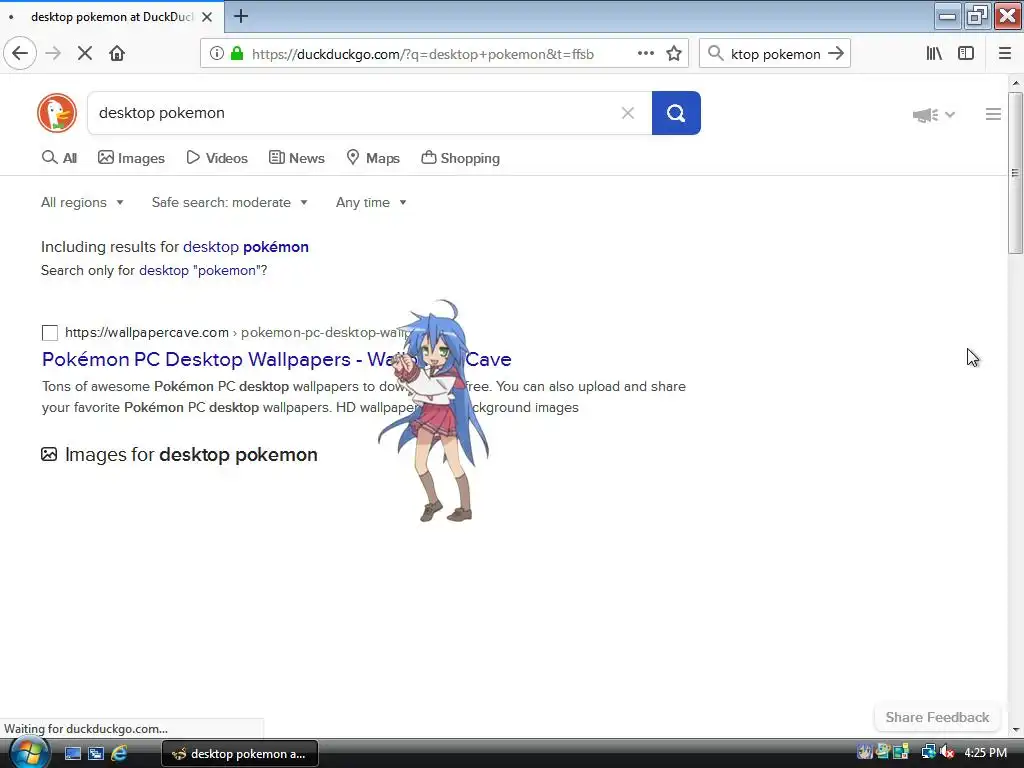Open the megaphone spread menu
Image resolution: width=1024 pixels, height=768 pixels.
[933, 115]
